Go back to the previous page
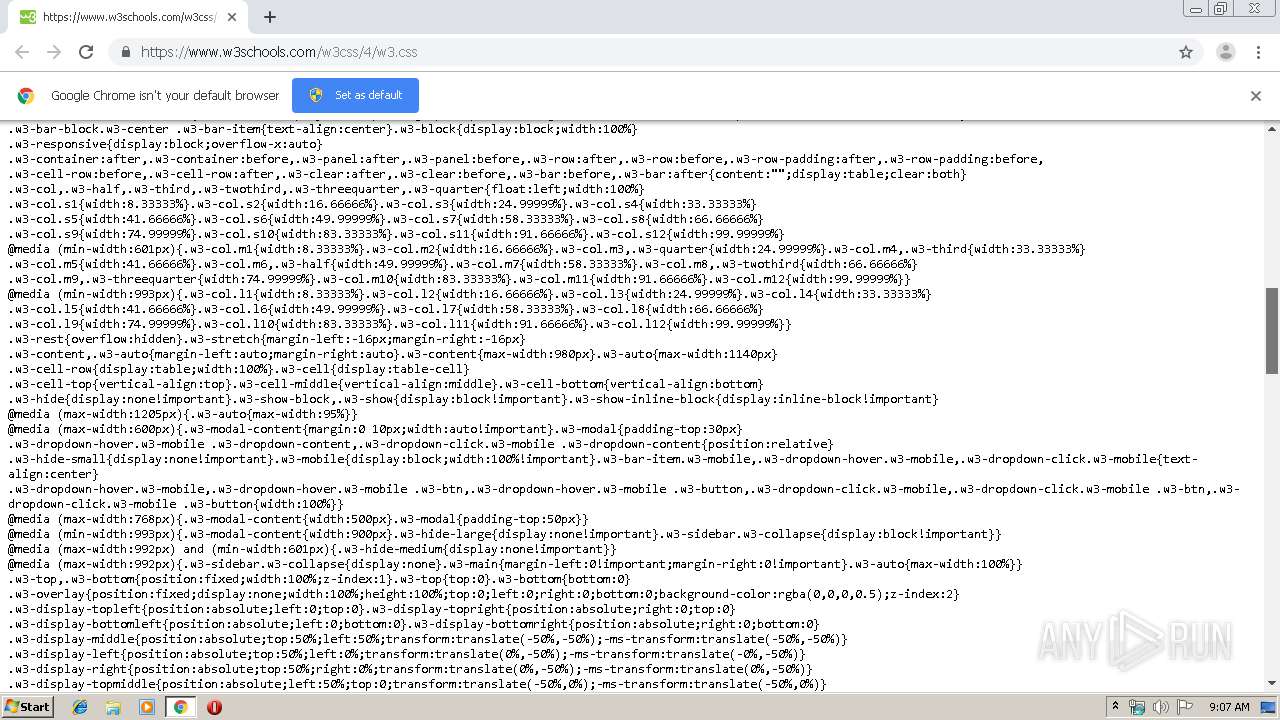 [22, 52]
